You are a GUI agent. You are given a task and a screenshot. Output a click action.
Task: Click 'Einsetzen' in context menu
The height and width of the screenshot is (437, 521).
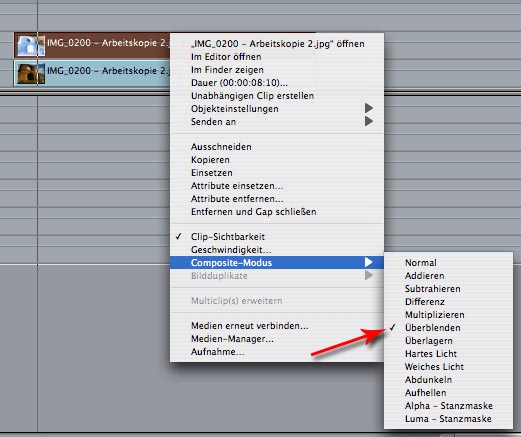point(277,173)
